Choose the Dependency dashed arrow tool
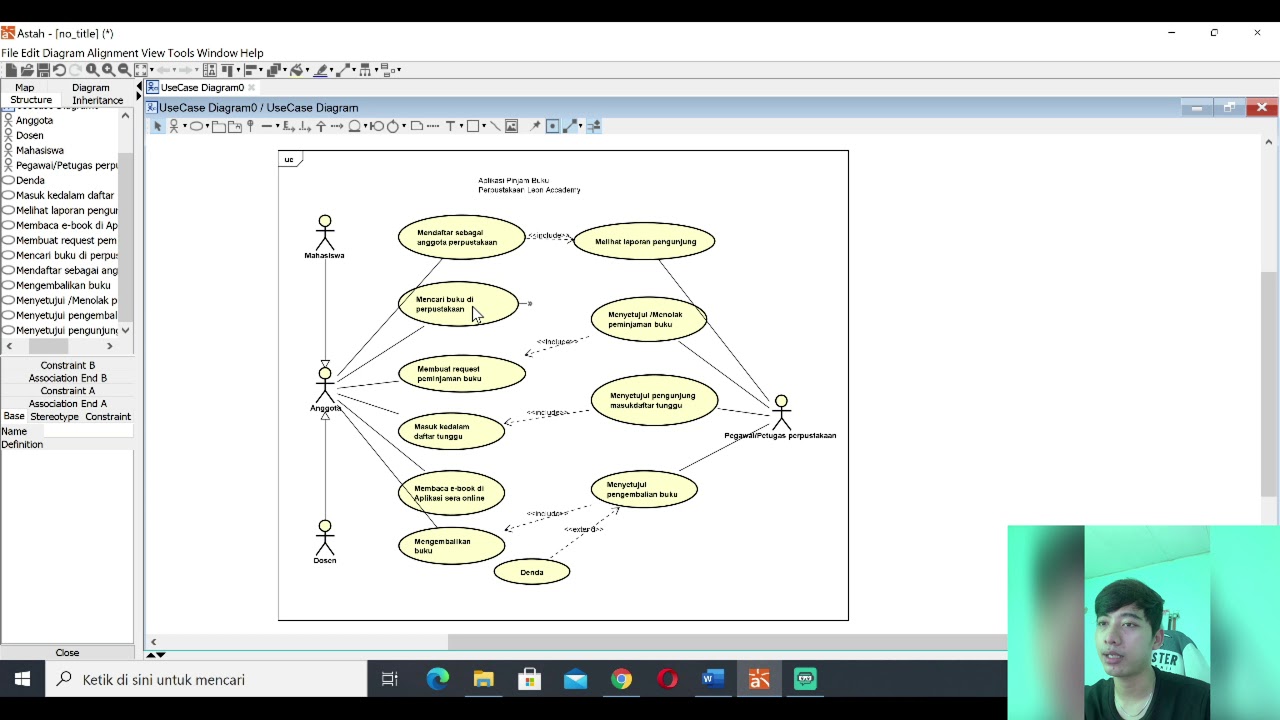The width and height of the screenshot is (1280, 720). (336, 126)
